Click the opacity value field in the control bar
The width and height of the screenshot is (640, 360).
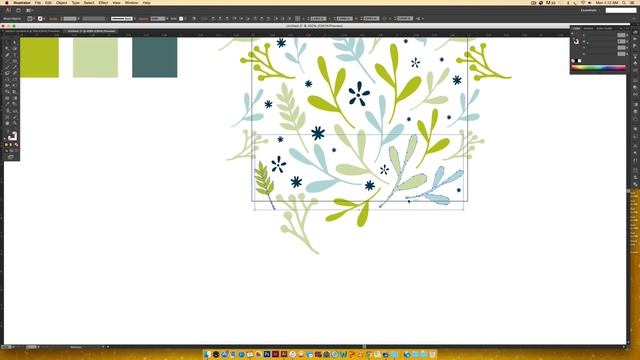click(158, 19)
